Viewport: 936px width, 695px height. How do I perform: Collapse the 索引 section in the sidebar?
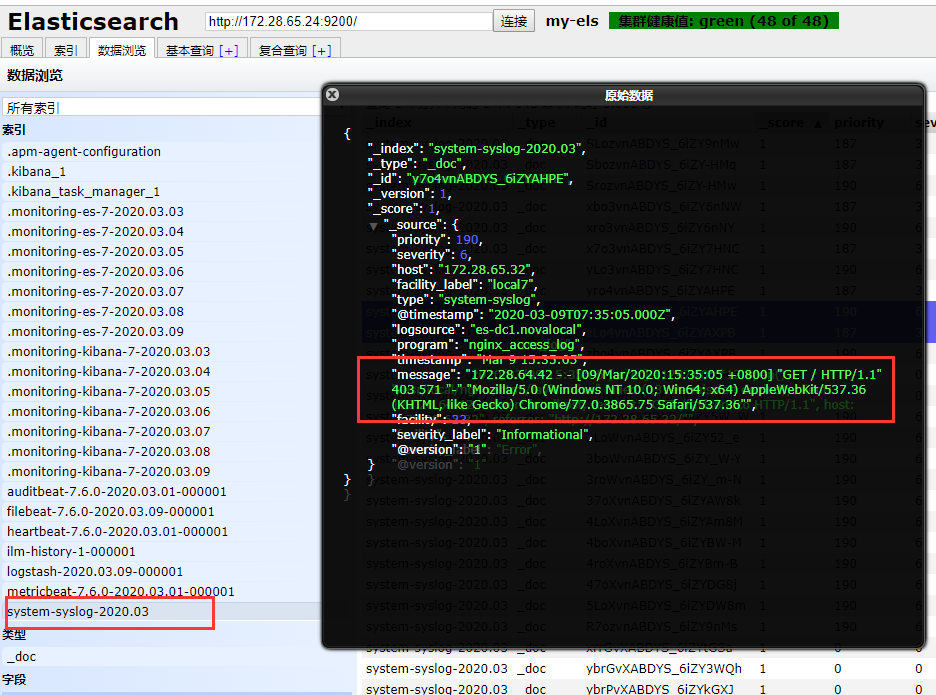(13, 128)
